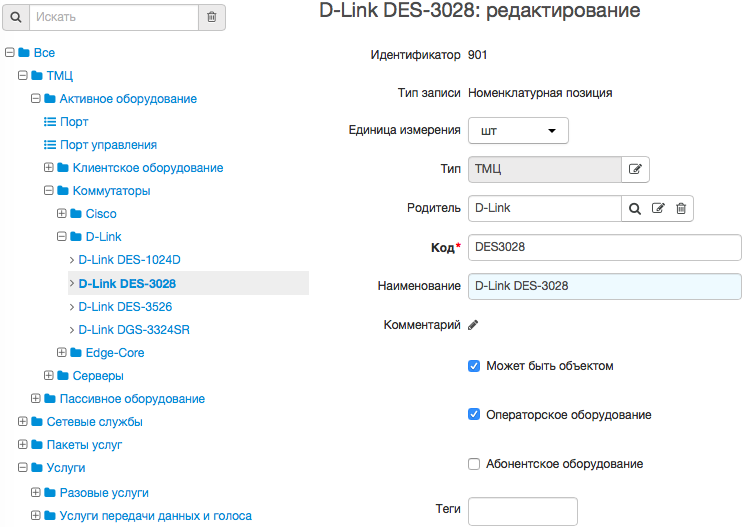Click the Серверы folder icon

(x=63, y=376)
